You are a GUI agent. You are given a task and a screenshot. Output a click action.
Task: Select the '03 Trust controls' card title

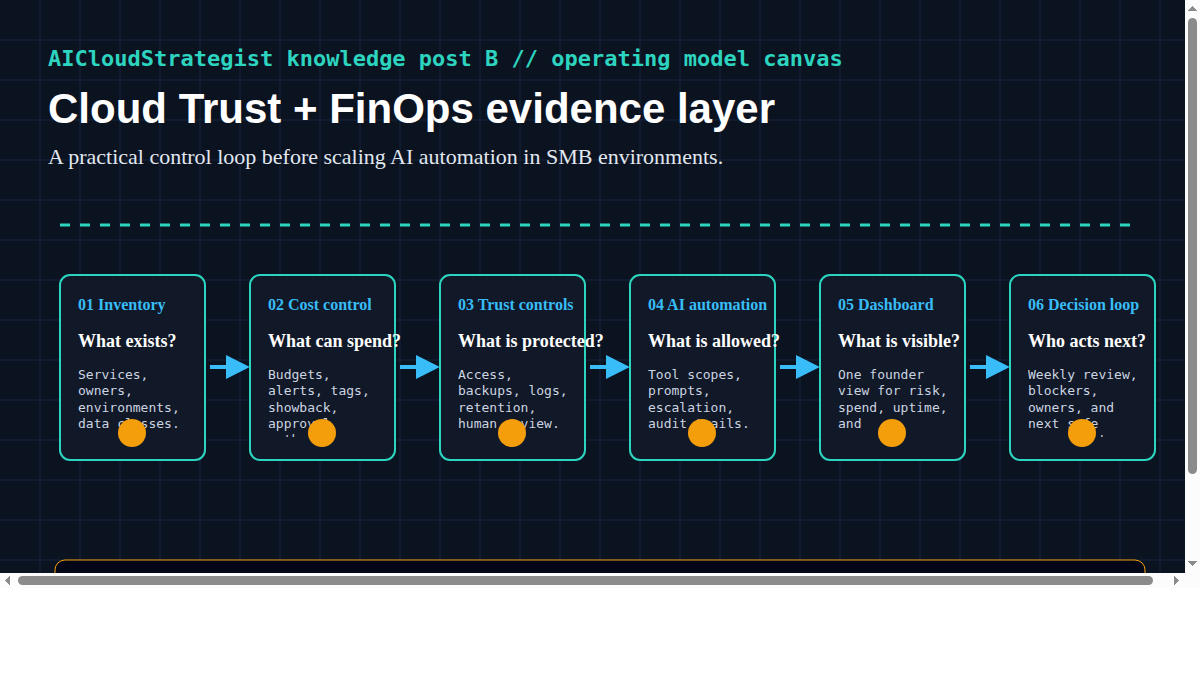pos(516,305)
